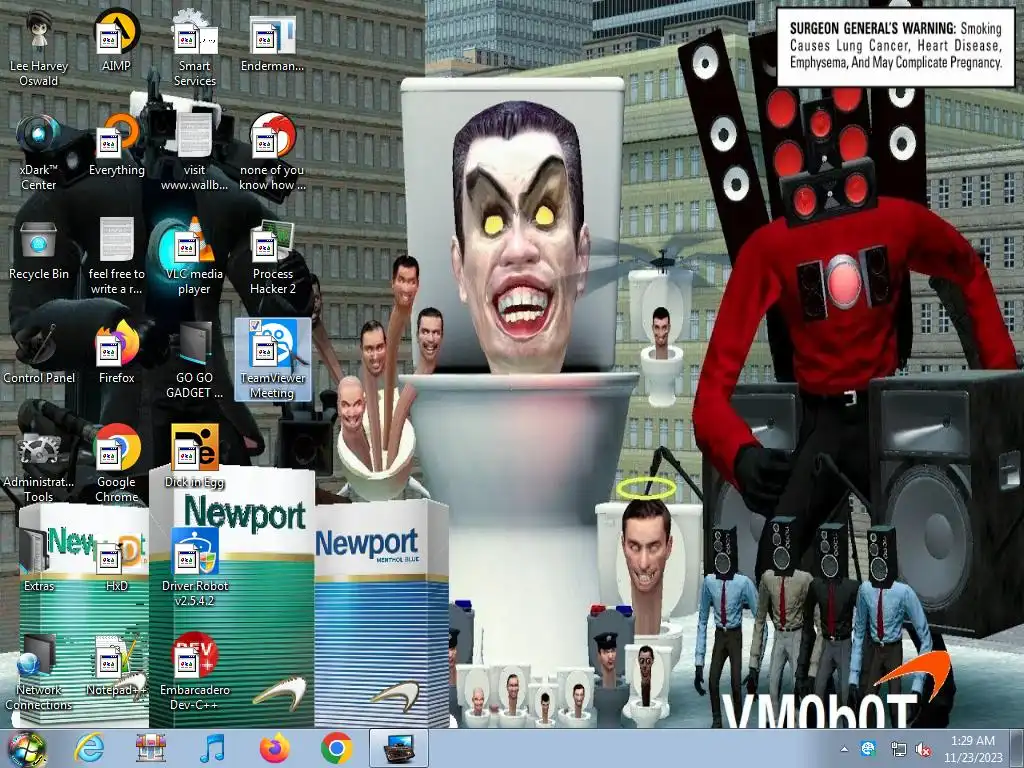Click the Show desktop strip

tap(1017, 749)
